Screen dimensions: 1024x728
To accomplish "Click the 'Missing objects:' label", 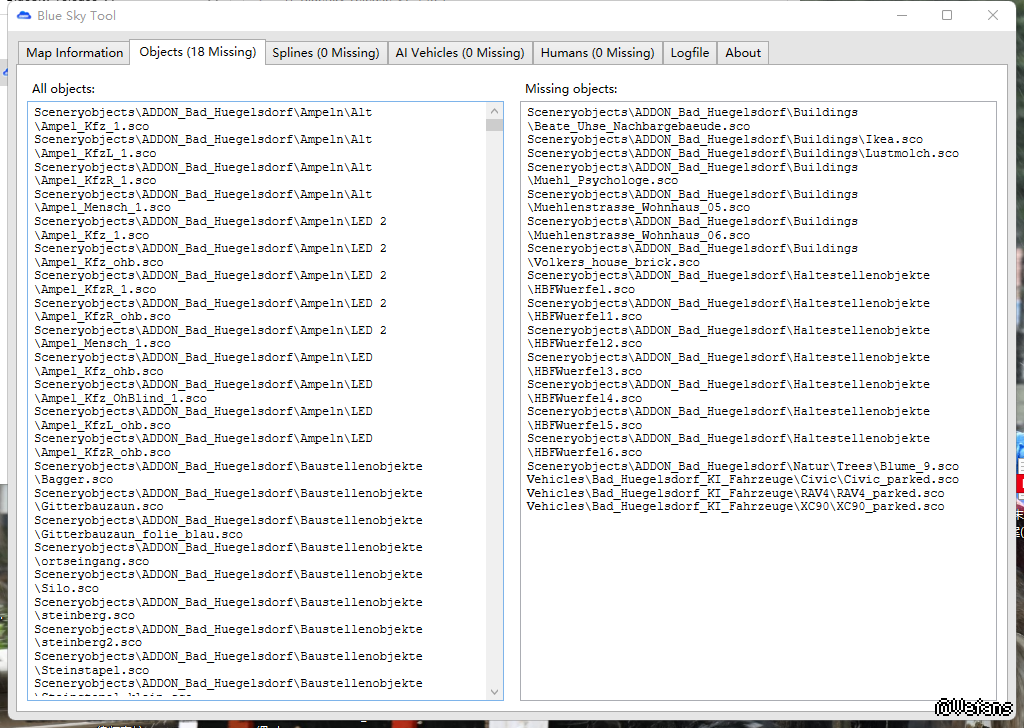I will pyautogui.click(x=571, y=89).
